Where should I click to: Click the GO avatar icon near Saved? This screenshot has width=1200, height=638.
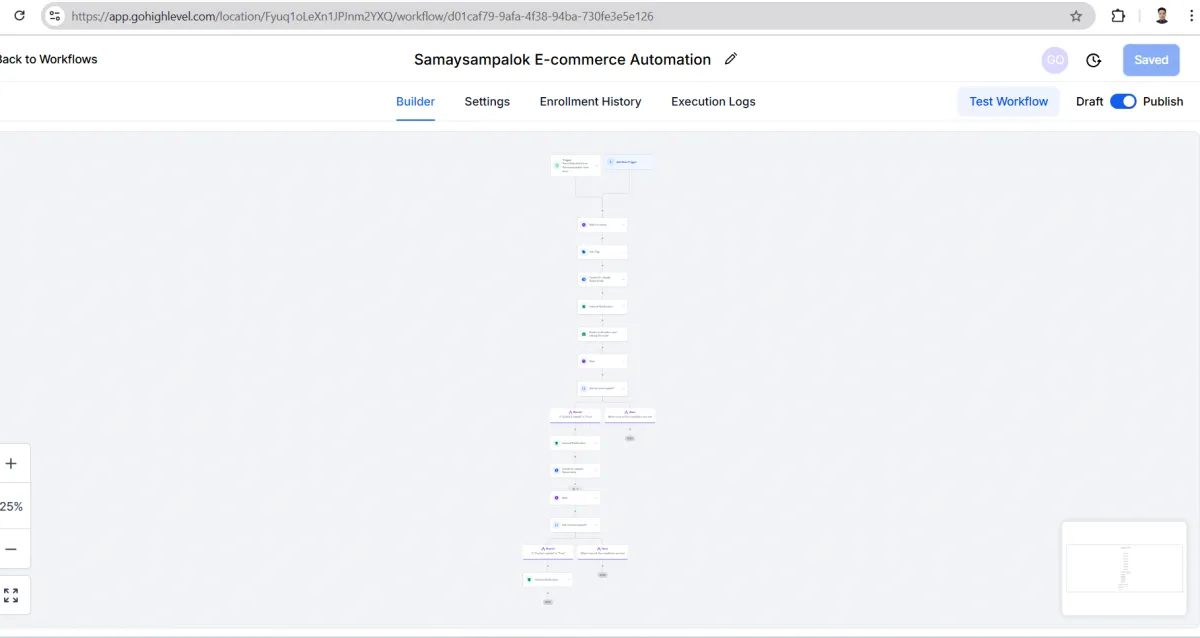(x=1055, y=60)
